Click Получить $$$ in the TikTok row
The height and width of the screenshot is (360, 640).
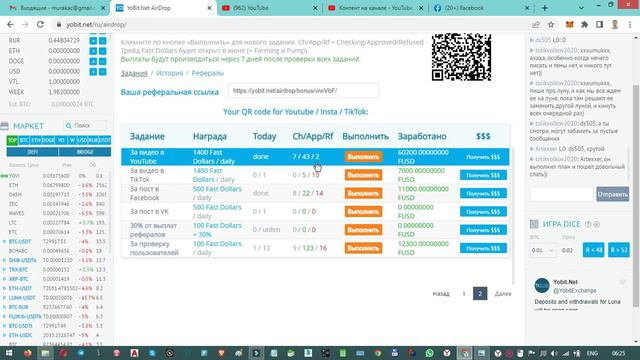click(483, 175)
